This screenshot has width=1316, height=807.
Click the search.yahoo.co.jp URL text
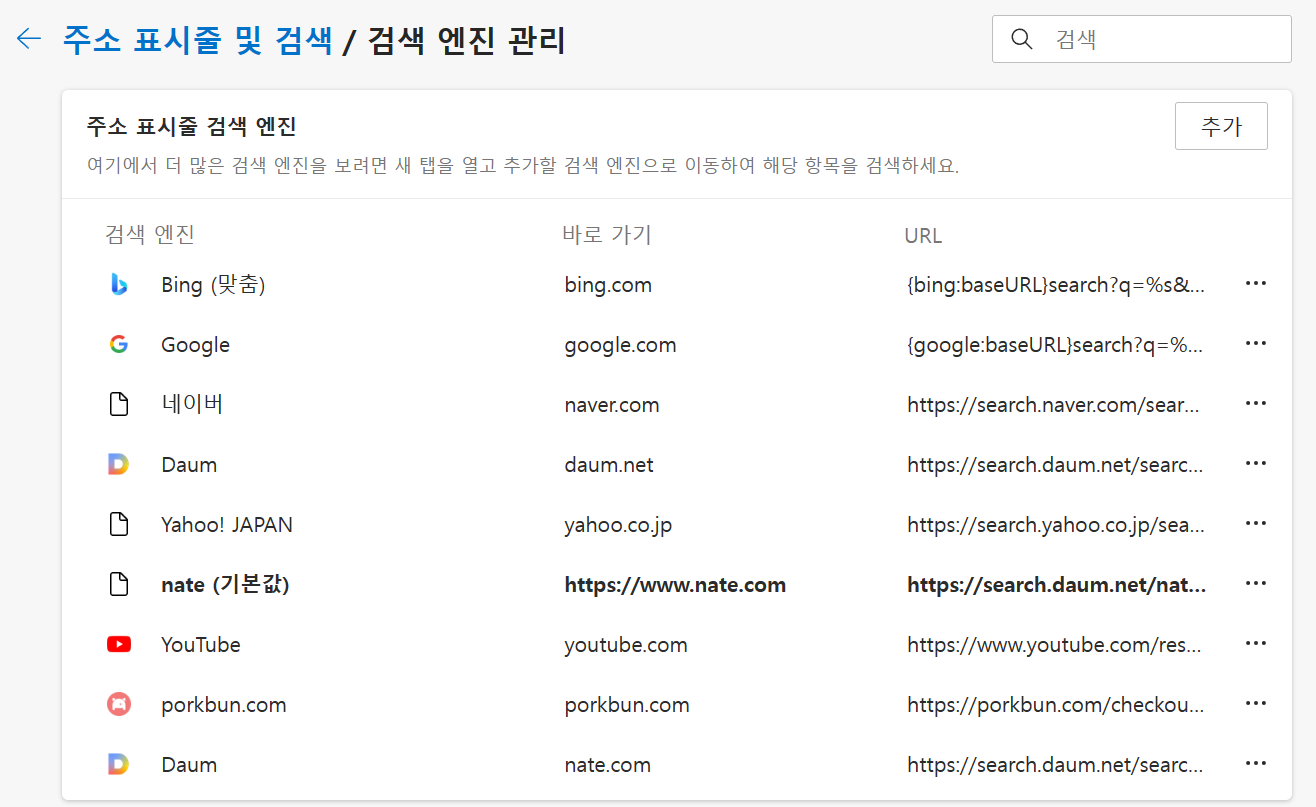pyautogui.click(x=1056, y=525)
